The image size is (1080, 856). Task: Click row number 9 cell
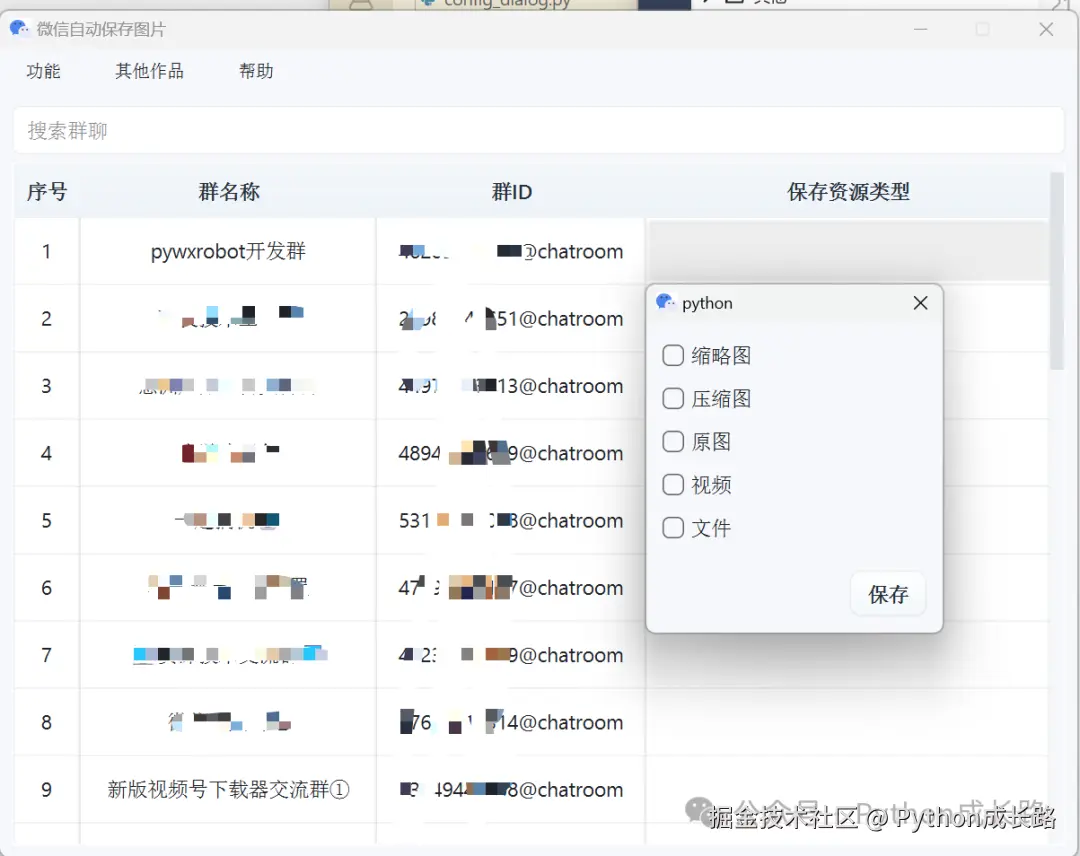47,789
